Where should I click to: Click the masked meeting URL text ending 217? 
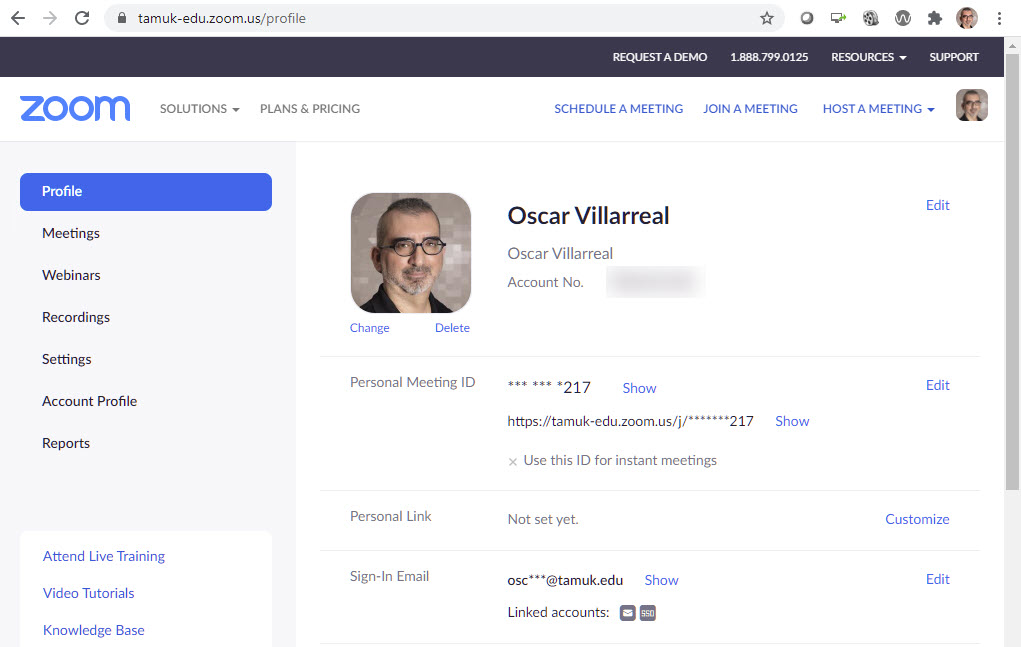[630, 421]
